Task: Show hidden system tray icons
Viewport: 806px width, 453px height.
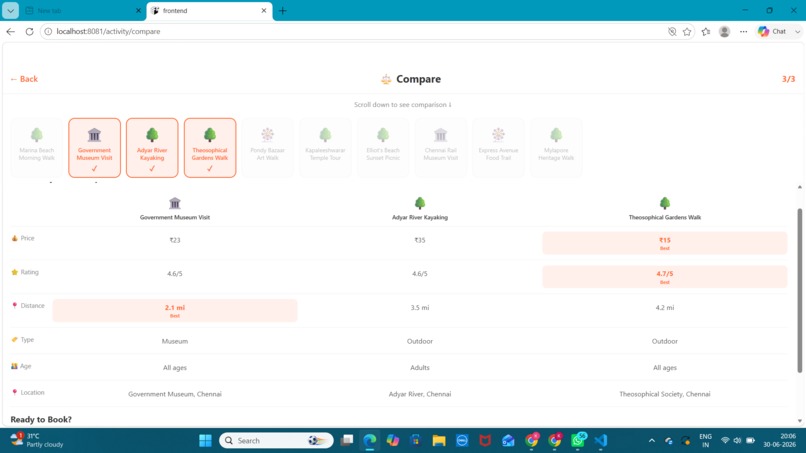Action: [652, 441]
